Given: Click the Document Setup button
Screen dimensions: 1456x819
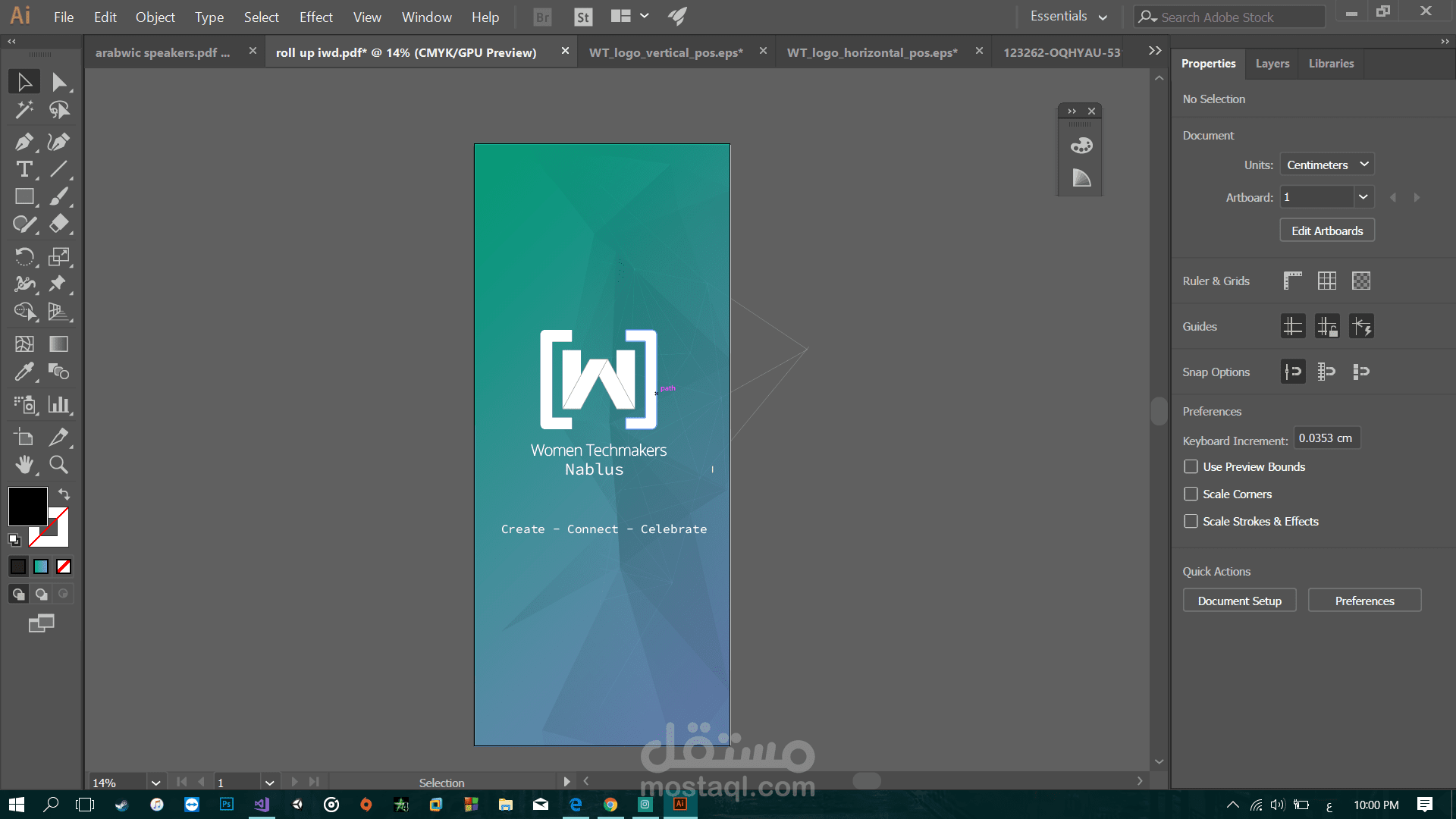Looking at the screenshot, I should click(1239, 600).
